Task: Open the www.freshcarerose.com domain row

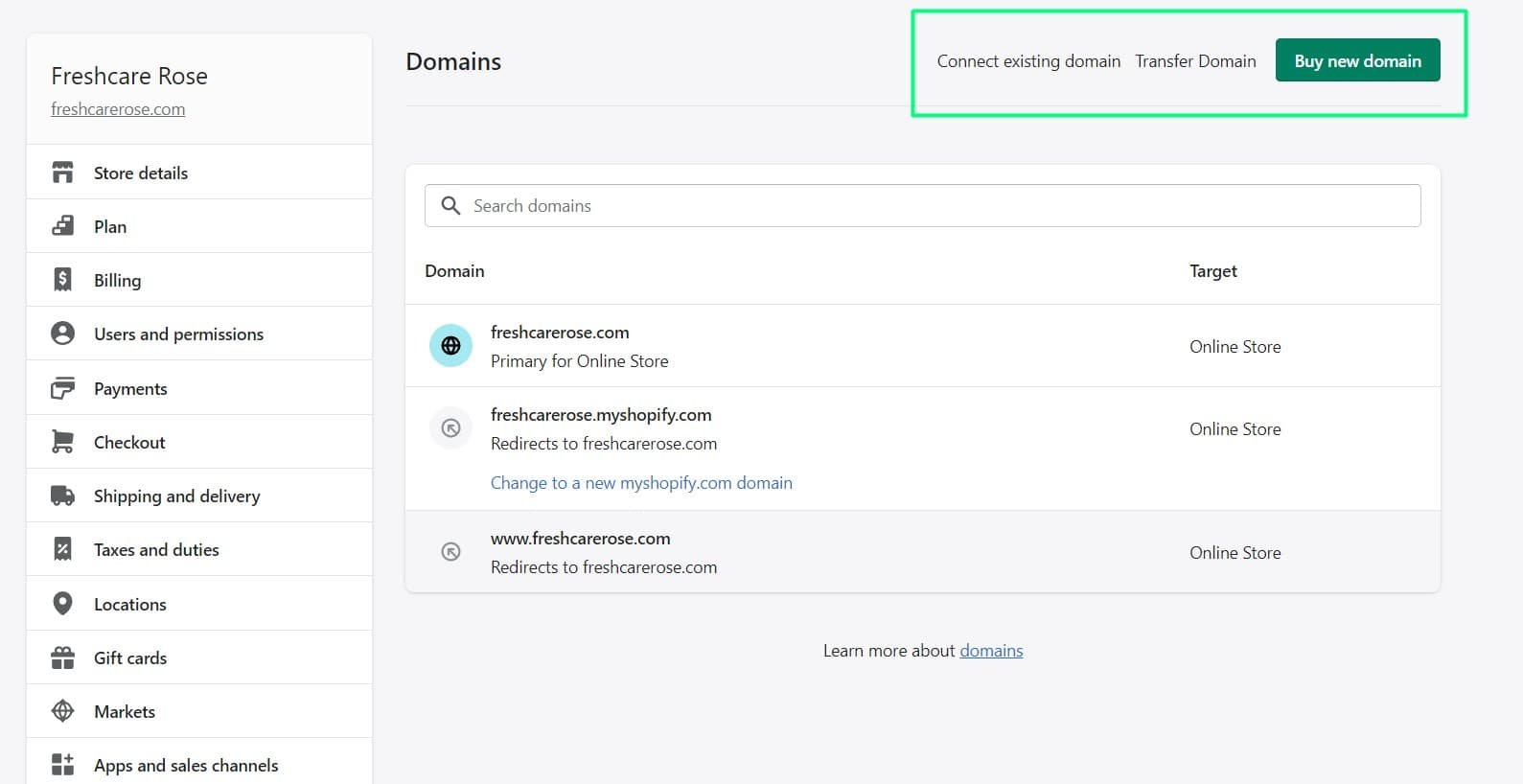Action: pyautogui.click(x=922, y=552)
